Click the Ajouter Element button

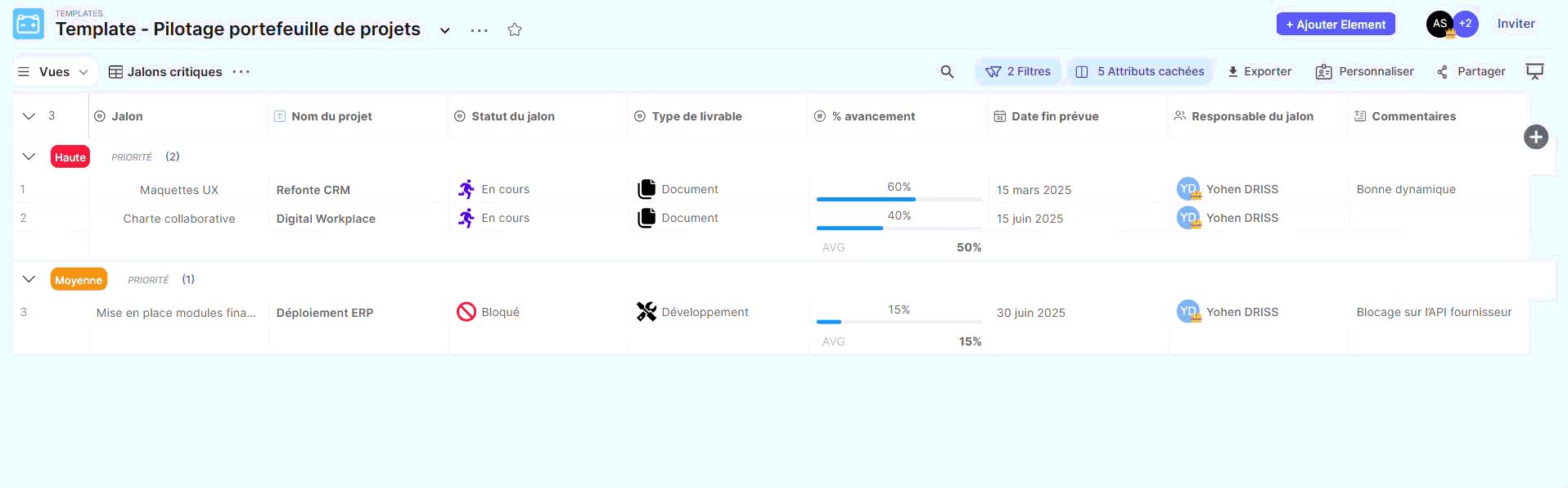click(1335, 25)
